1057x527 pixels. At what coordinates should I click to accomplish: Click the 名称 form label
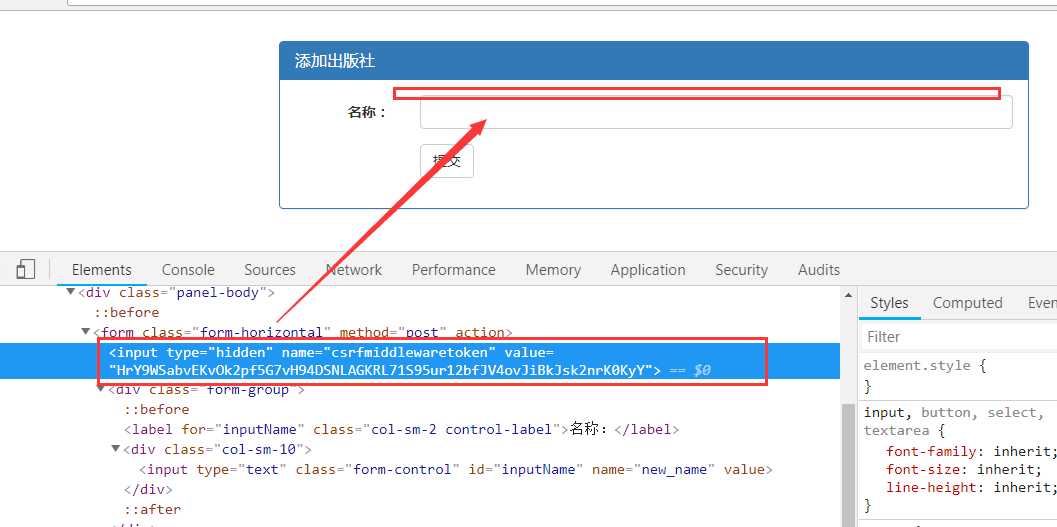click(367, 113)
